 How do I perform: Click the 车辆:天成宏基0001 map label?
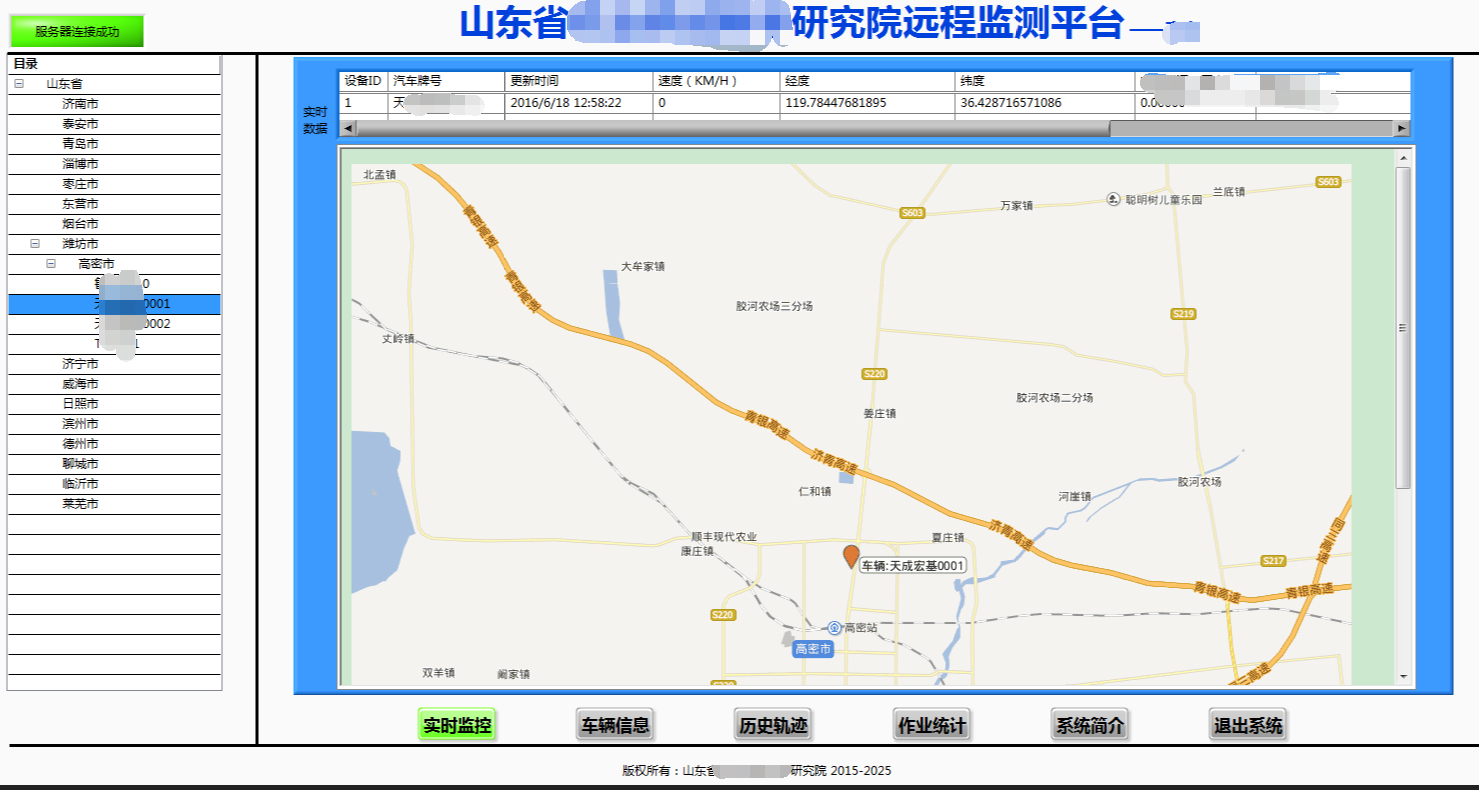point(913,566)
